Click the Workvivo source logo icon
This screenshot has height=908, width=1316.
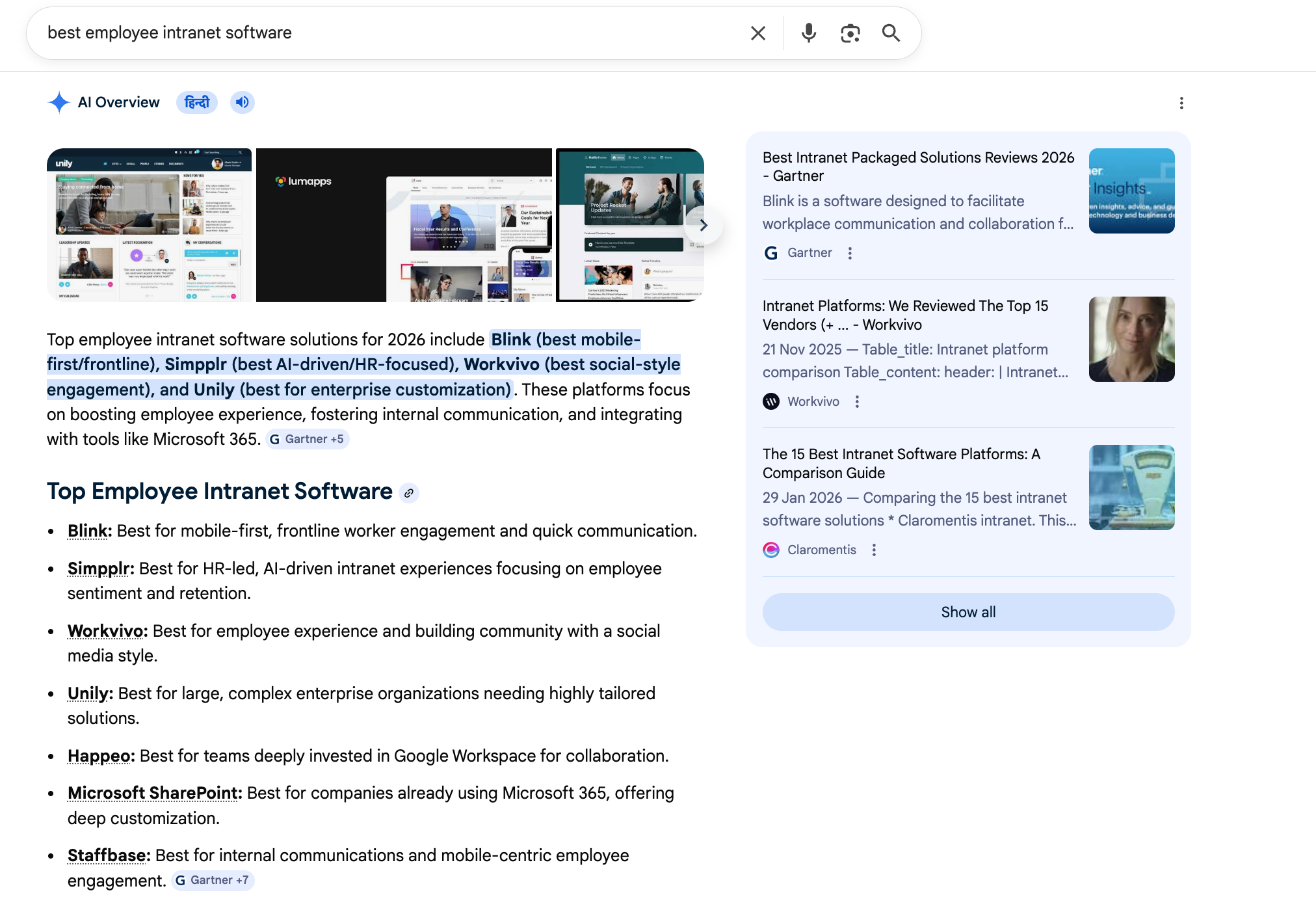coord(770,401)
